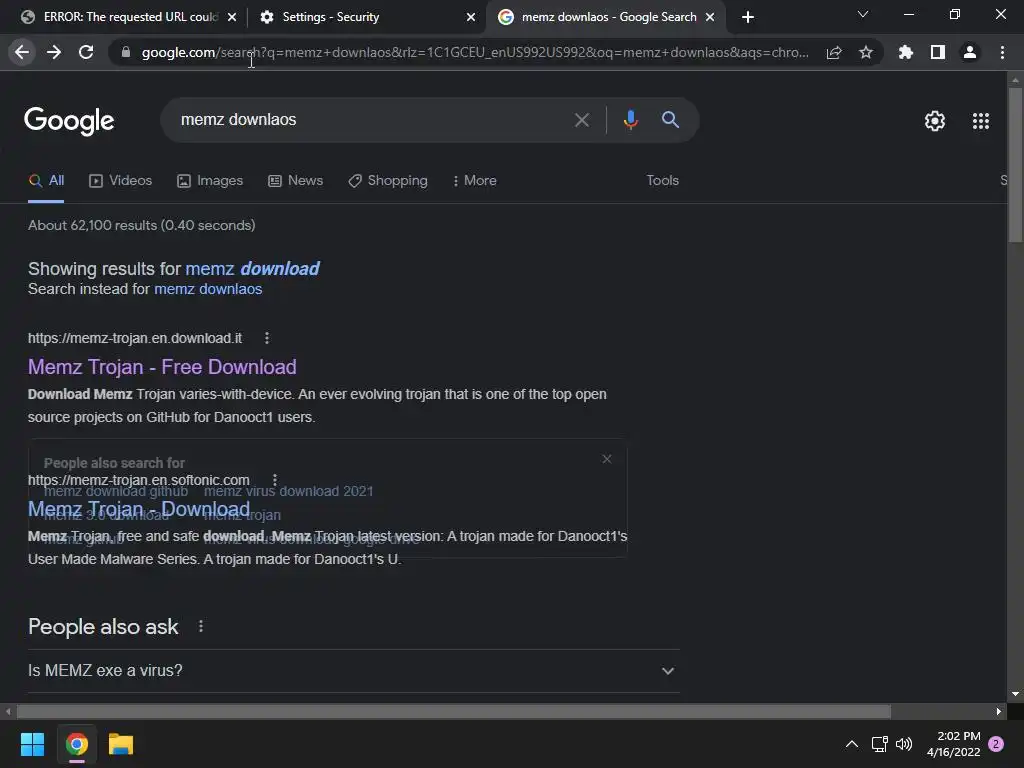Go forward with the browser arrow
The image size is (1024, 768).
[x=54, y=52]
